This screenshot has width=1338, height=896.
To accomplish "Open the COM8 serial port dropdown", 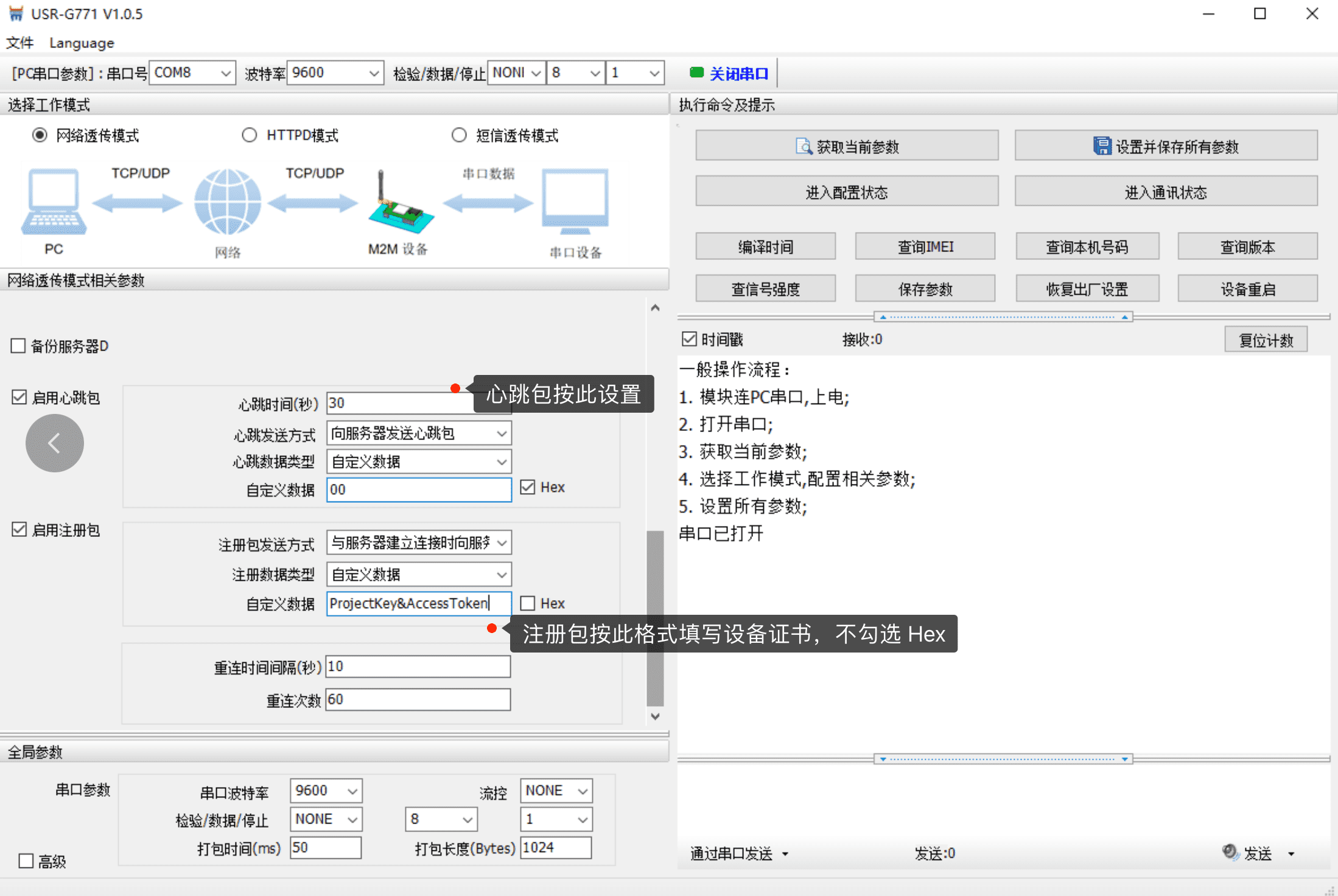I will pos(225,74).
